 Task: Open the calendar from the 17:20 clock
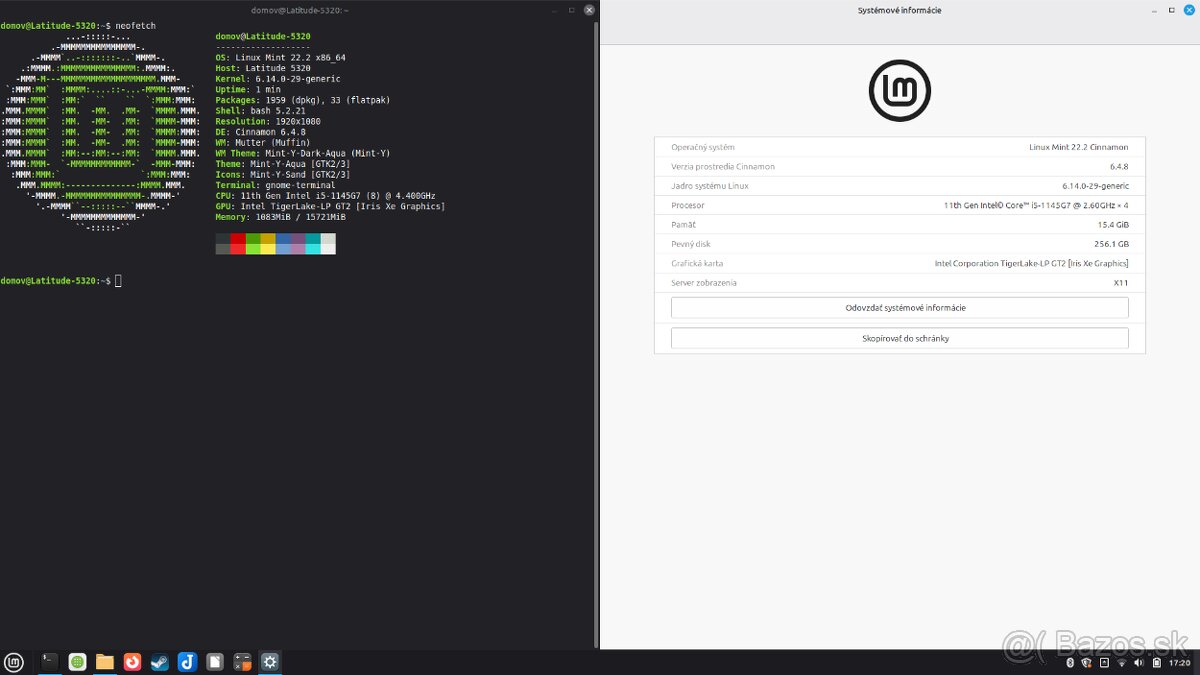pos(1180,663)
